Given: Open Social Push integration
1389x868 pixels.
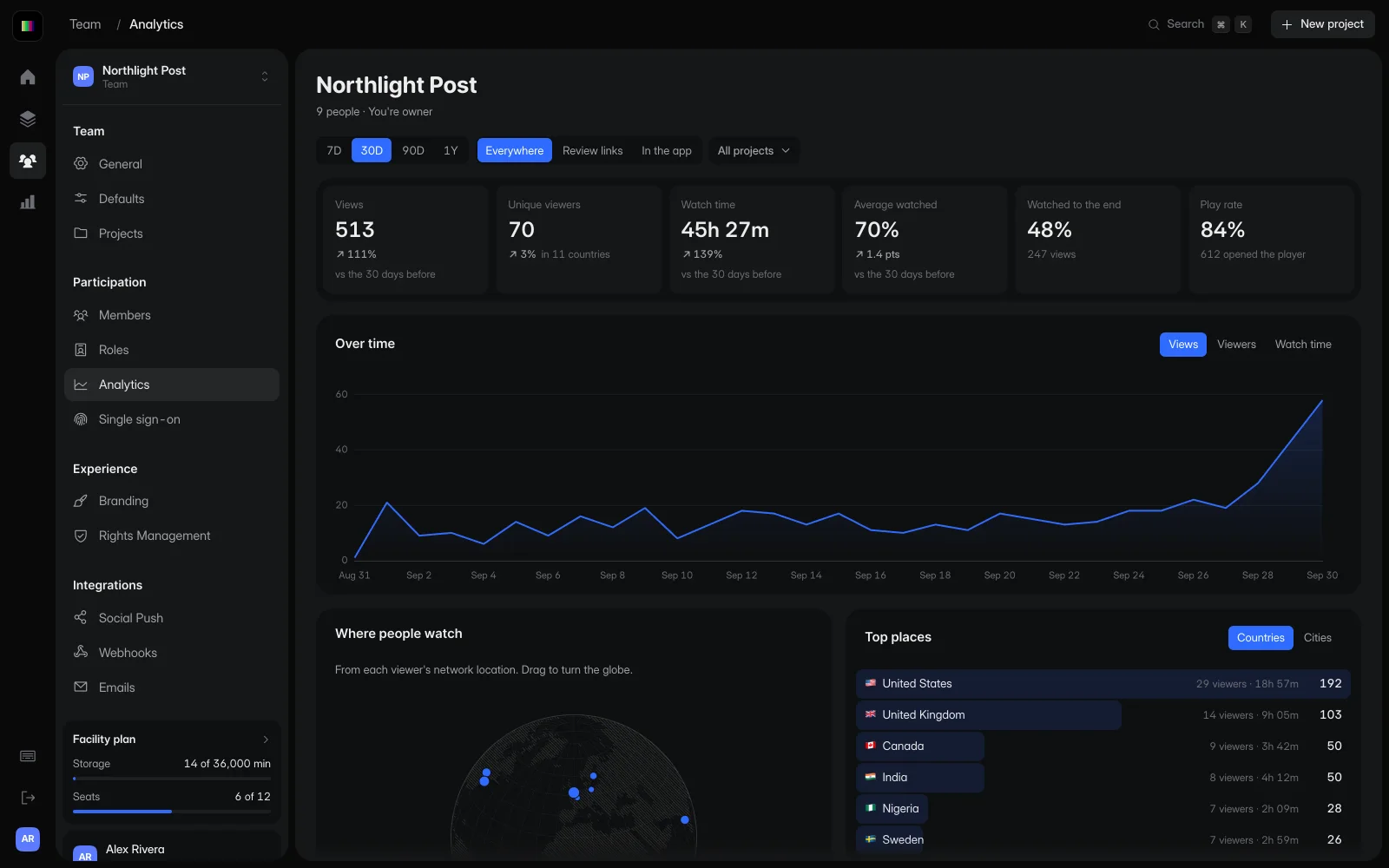Looking at the screenshot, I should pyautogui.click(x=172, y=618).
